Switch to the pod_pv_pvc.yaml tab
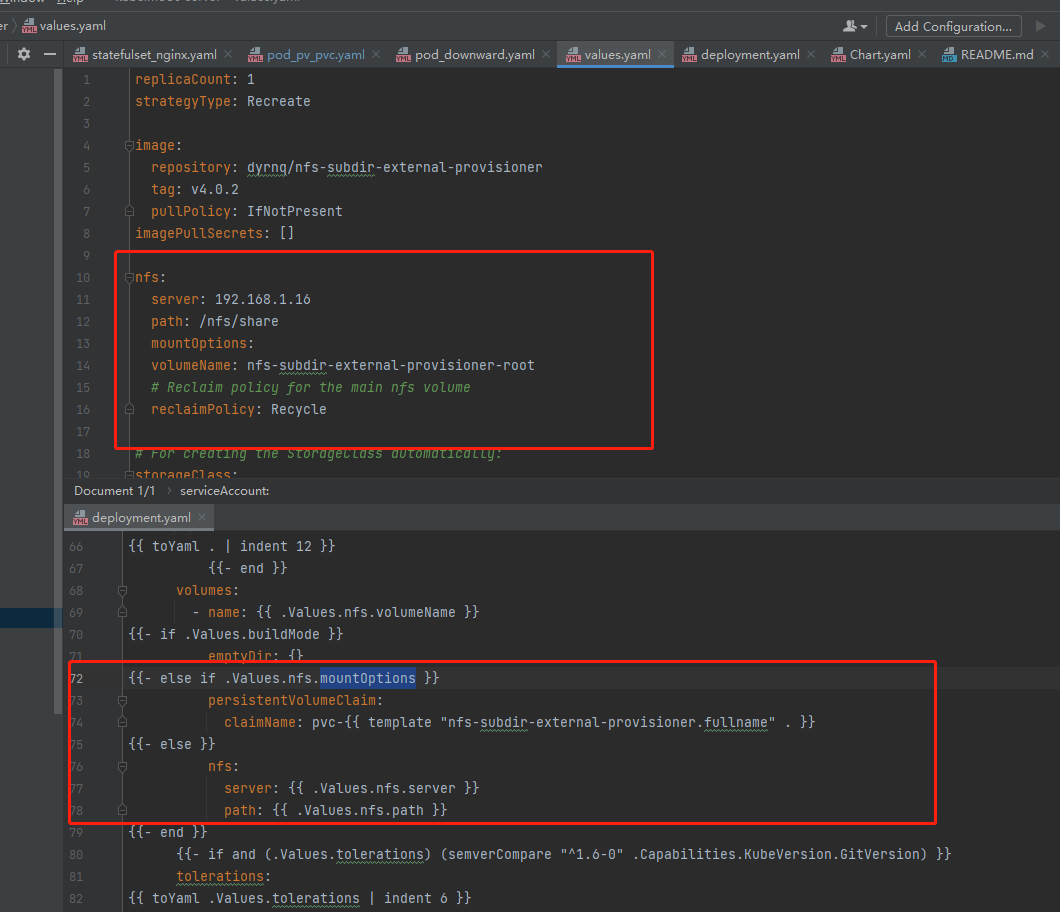 tap(315, 54)
